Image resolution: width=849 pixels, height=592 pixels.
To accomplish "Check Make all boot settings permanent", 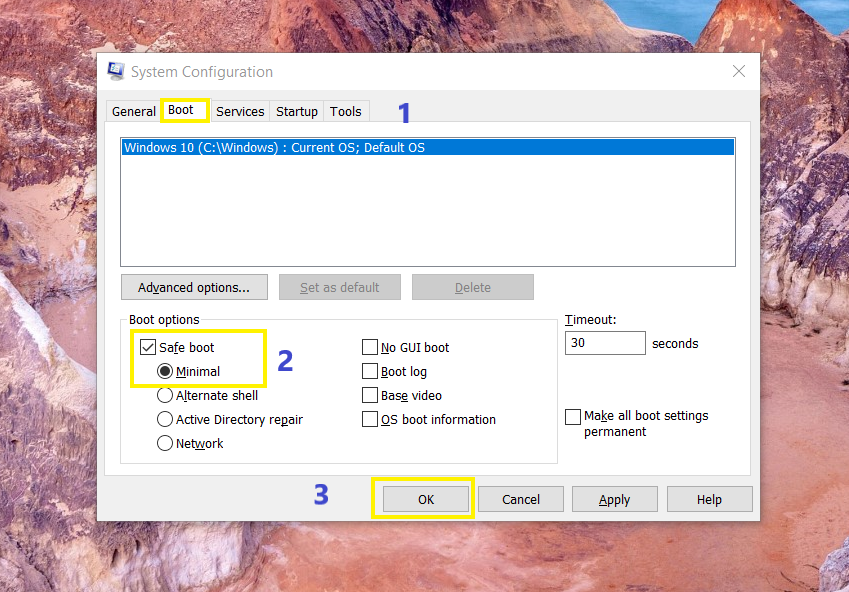I will coord(573,417).
